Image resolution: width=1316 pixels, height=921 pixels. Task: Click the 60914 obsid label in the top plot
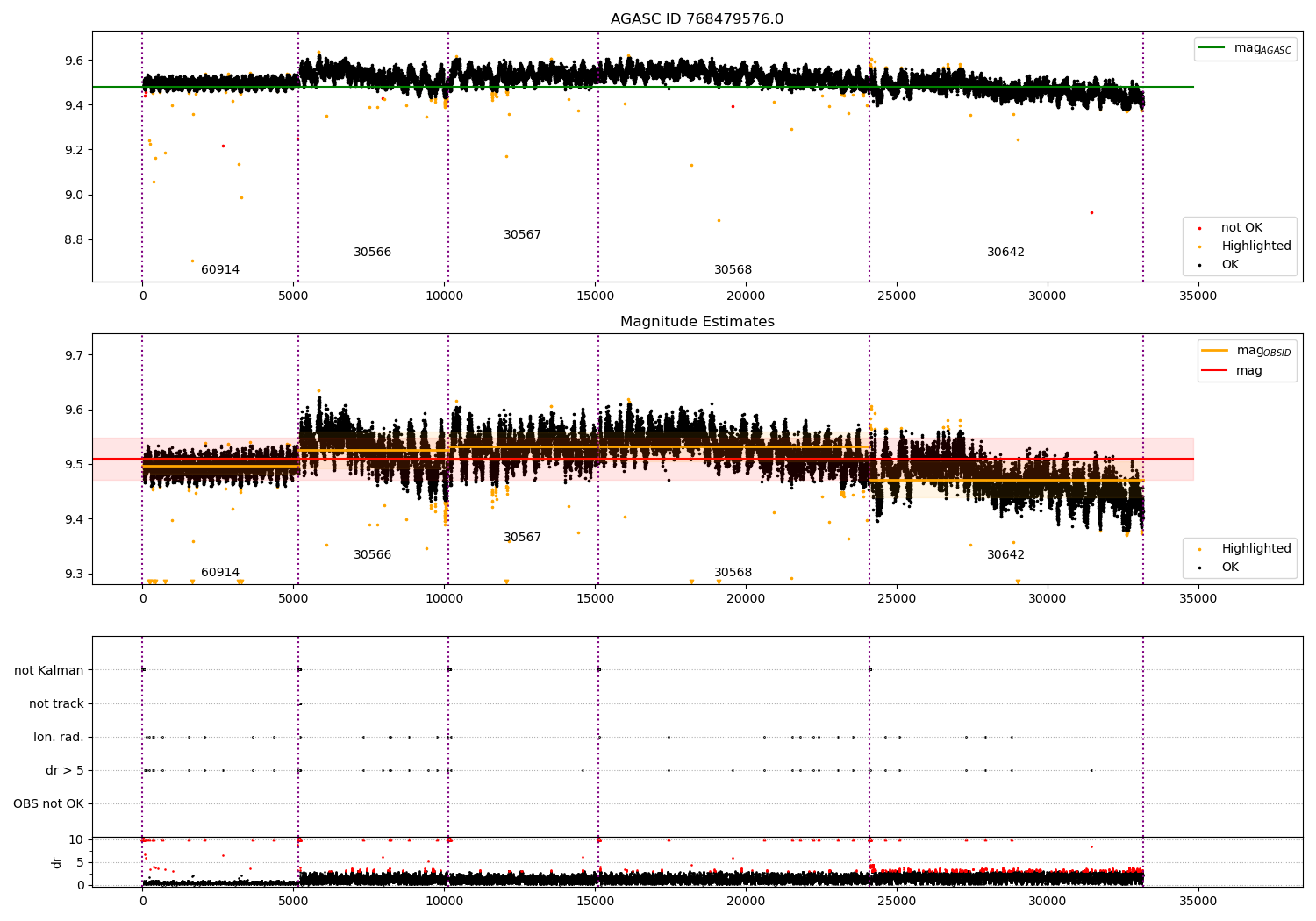coord(220,270)
